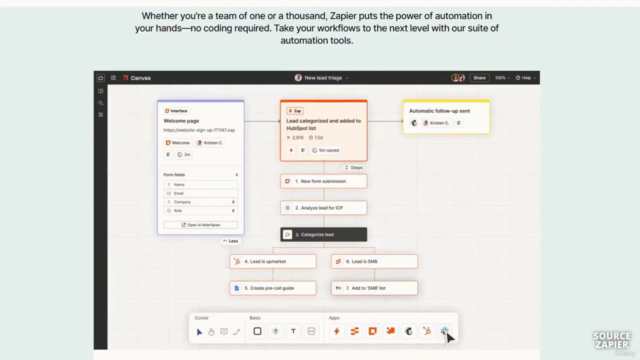Click the second left sidebar icon
The image size is (640, 360).
coord(101,103)
